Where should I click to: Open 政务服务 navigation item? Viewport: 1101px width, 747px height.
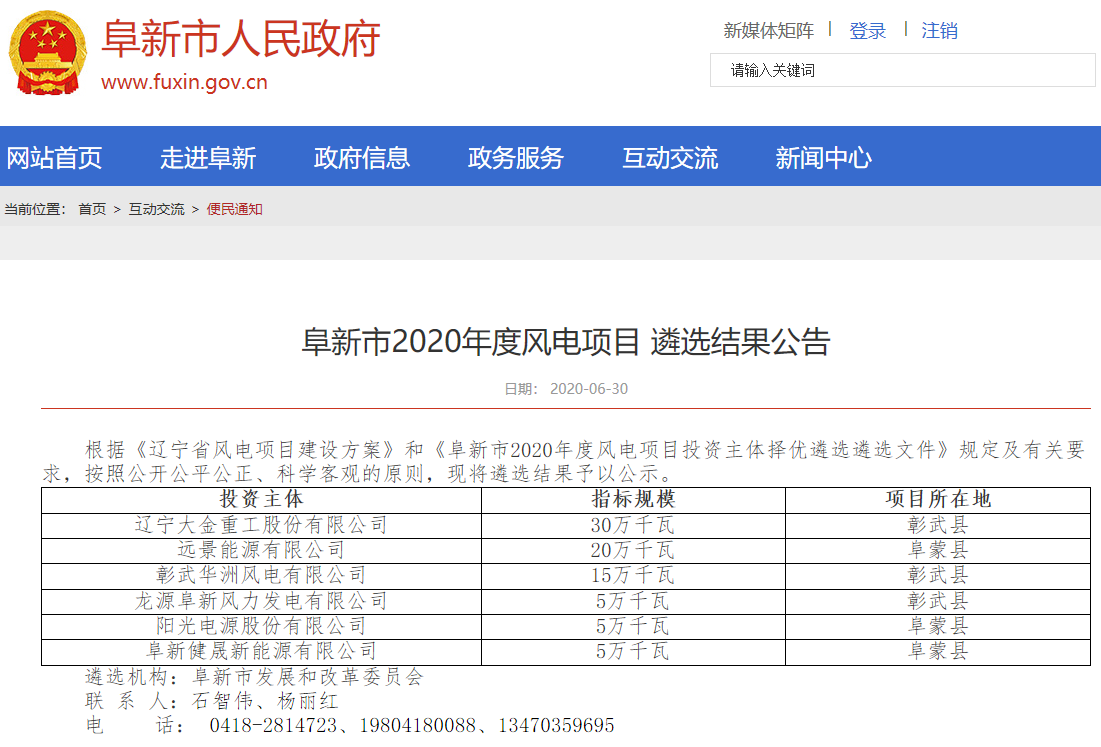tap(515, 157)
